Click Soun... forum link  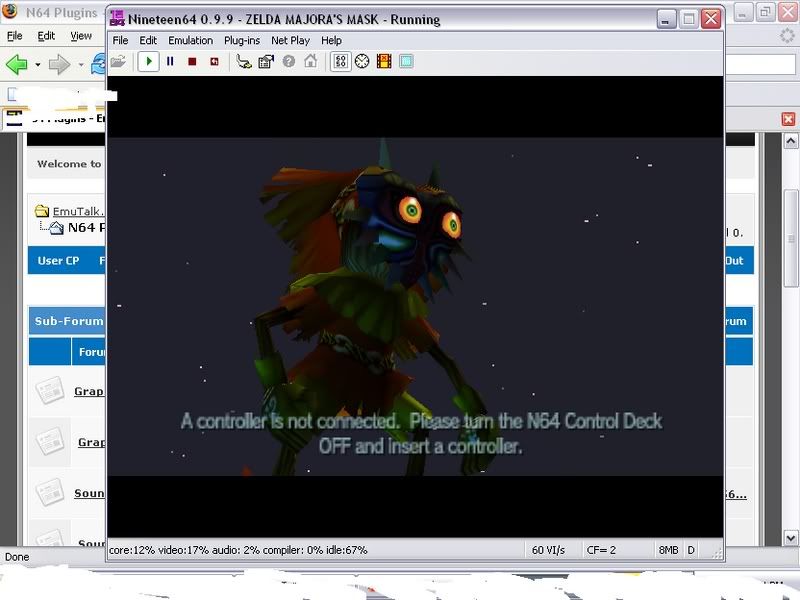click(x=89, y=493)
